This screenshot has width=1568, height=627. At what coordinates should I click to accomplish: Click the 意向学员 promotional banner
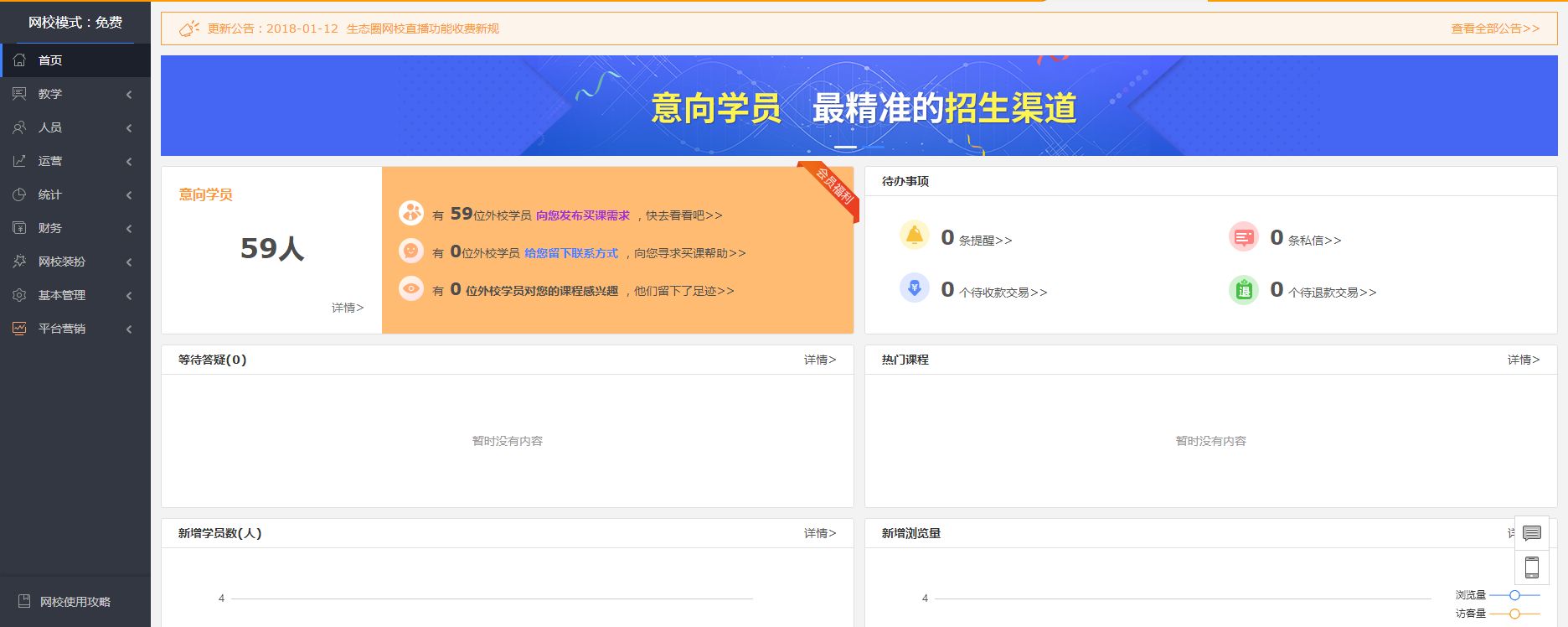[x=859, y=107]
